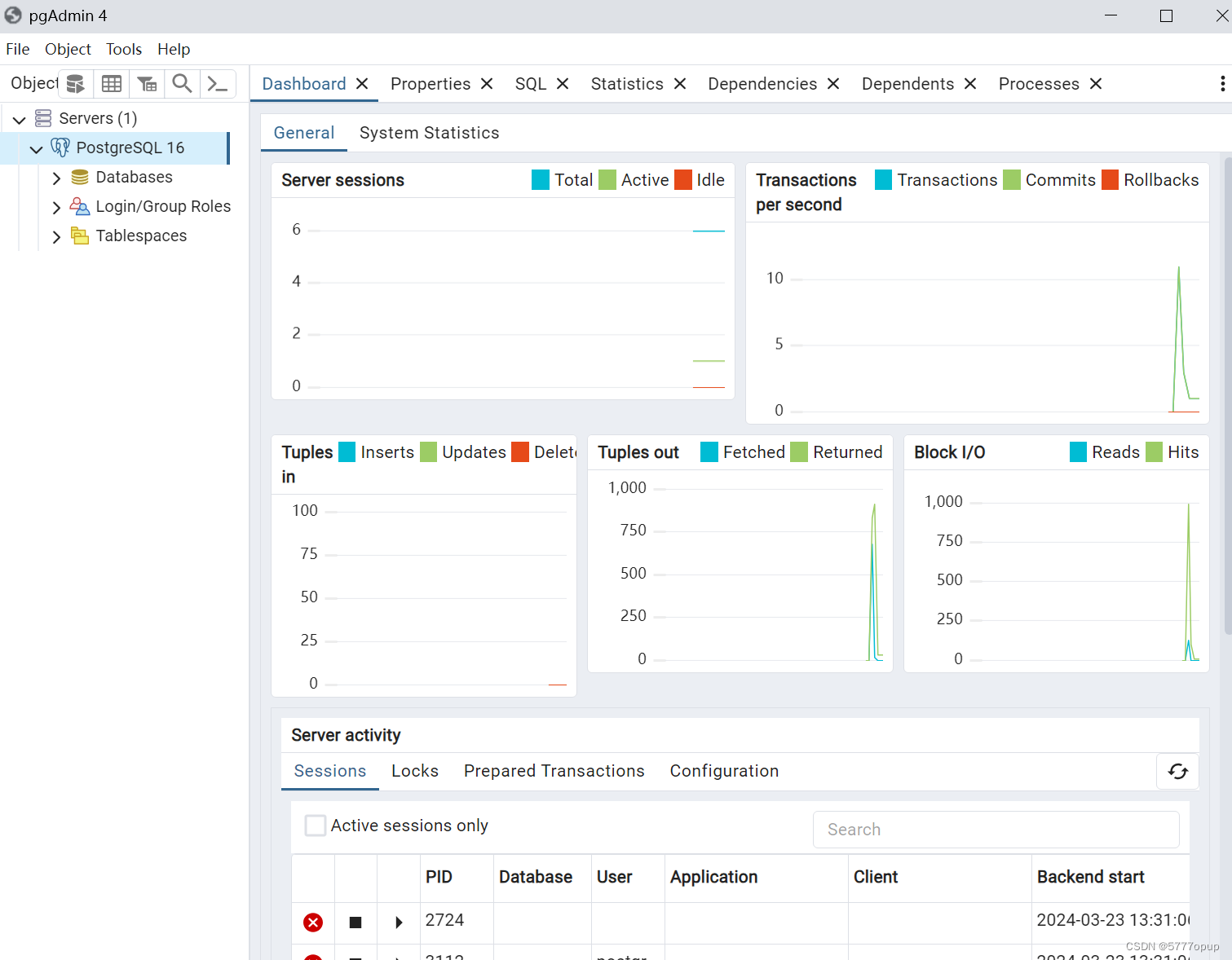Click the Reads legend color swatch
The width and height of the screenshot is (1232, 960).
1079,451
